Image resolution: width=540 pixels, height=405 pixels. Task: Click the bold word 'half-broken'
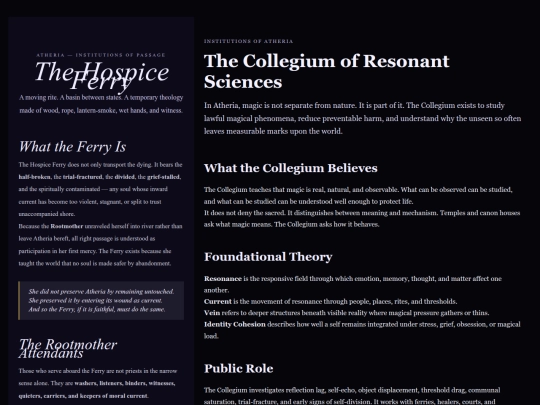(x=34, y=177)
